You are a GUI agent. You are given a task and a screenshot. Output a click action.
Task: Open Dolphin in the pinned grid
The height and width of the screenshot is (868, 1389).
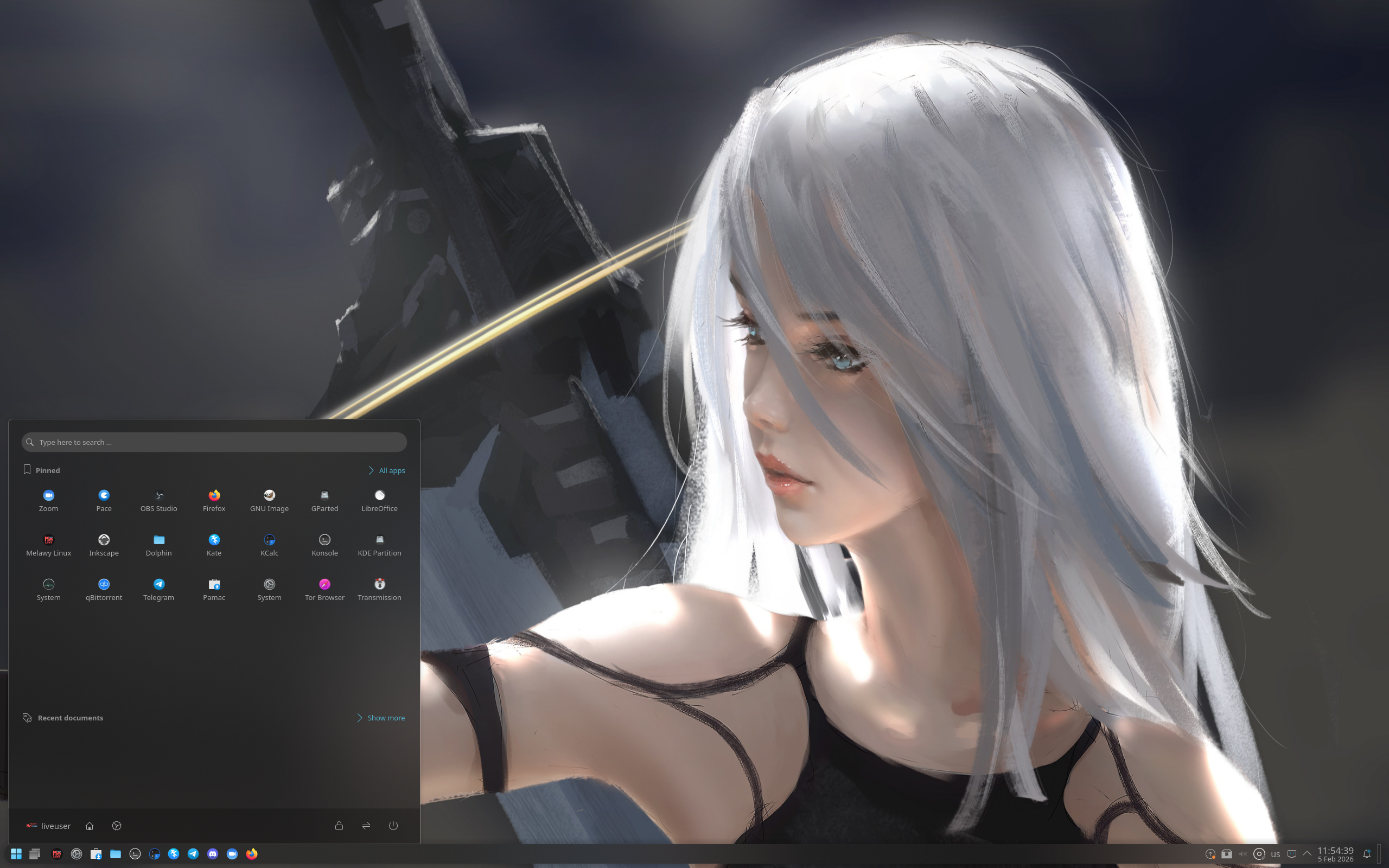pos(159,545)
